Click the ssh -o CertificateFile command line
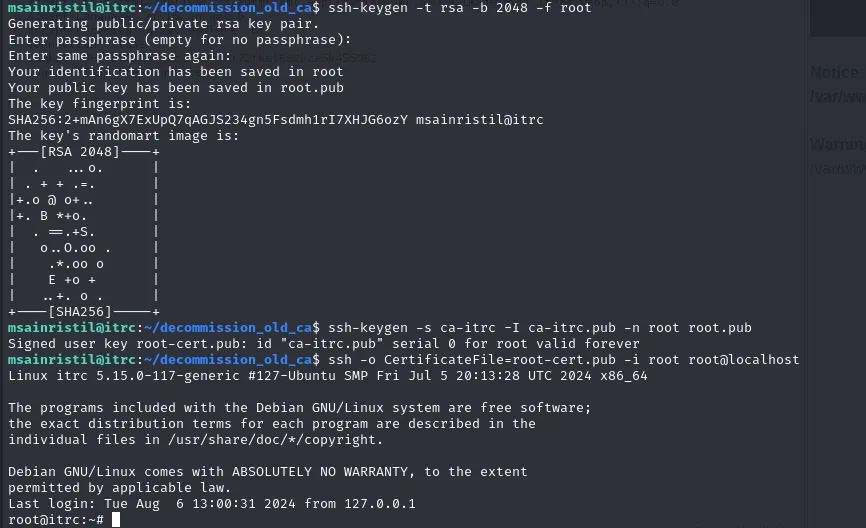This screenshot has width=866, height=528. click(560, 360)
